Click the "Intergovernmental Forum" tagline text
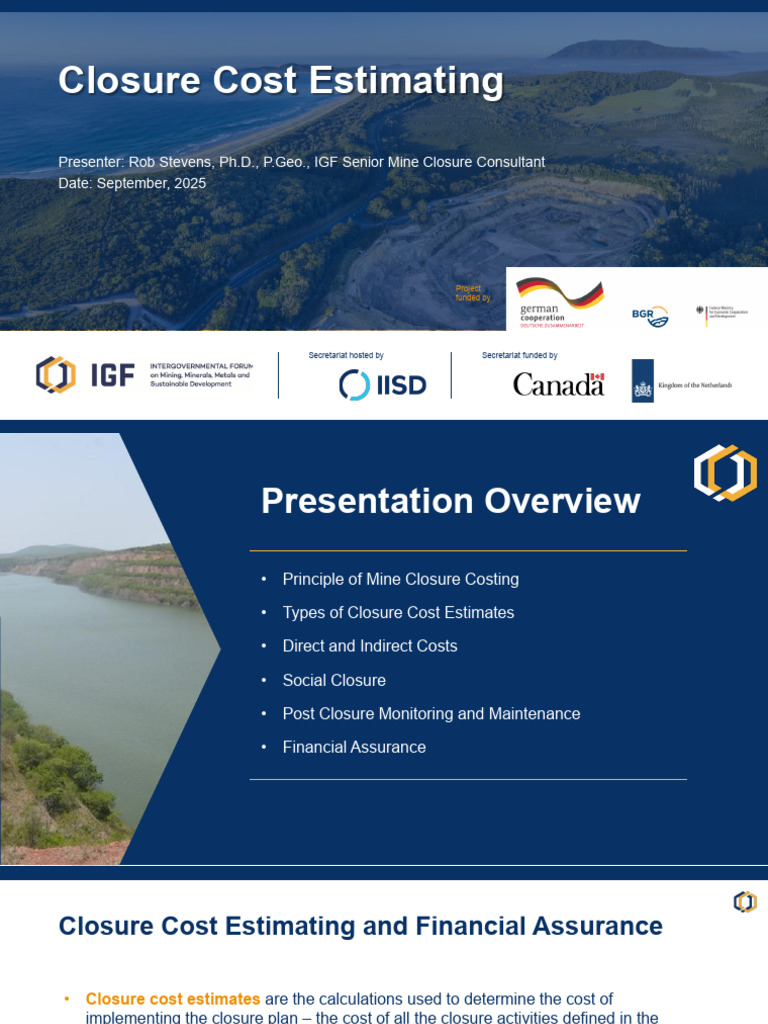Viewport: 768px width, 1024px height. (x=201, y=375)
